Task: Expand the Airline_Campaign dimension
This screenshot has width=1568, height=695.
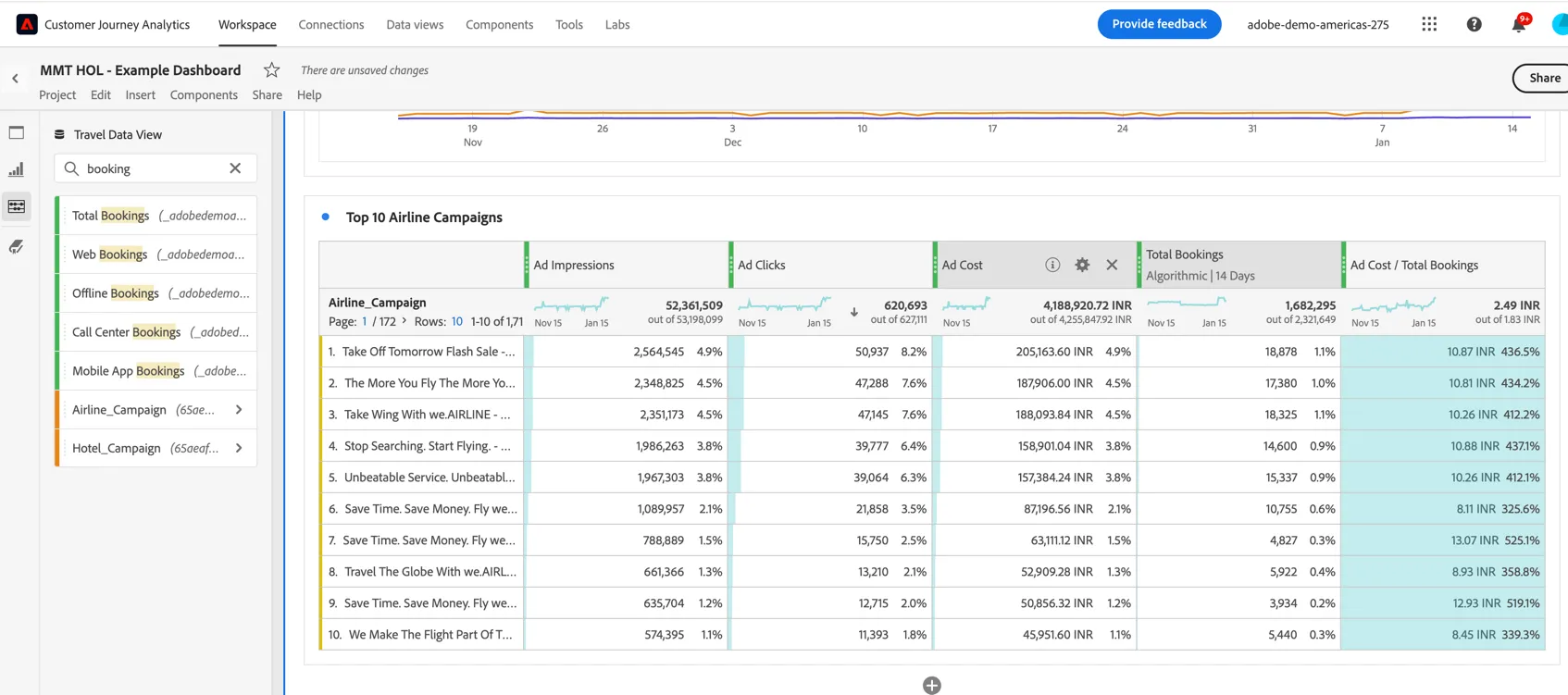Action: pyautogui.click(x=239, y=409)
